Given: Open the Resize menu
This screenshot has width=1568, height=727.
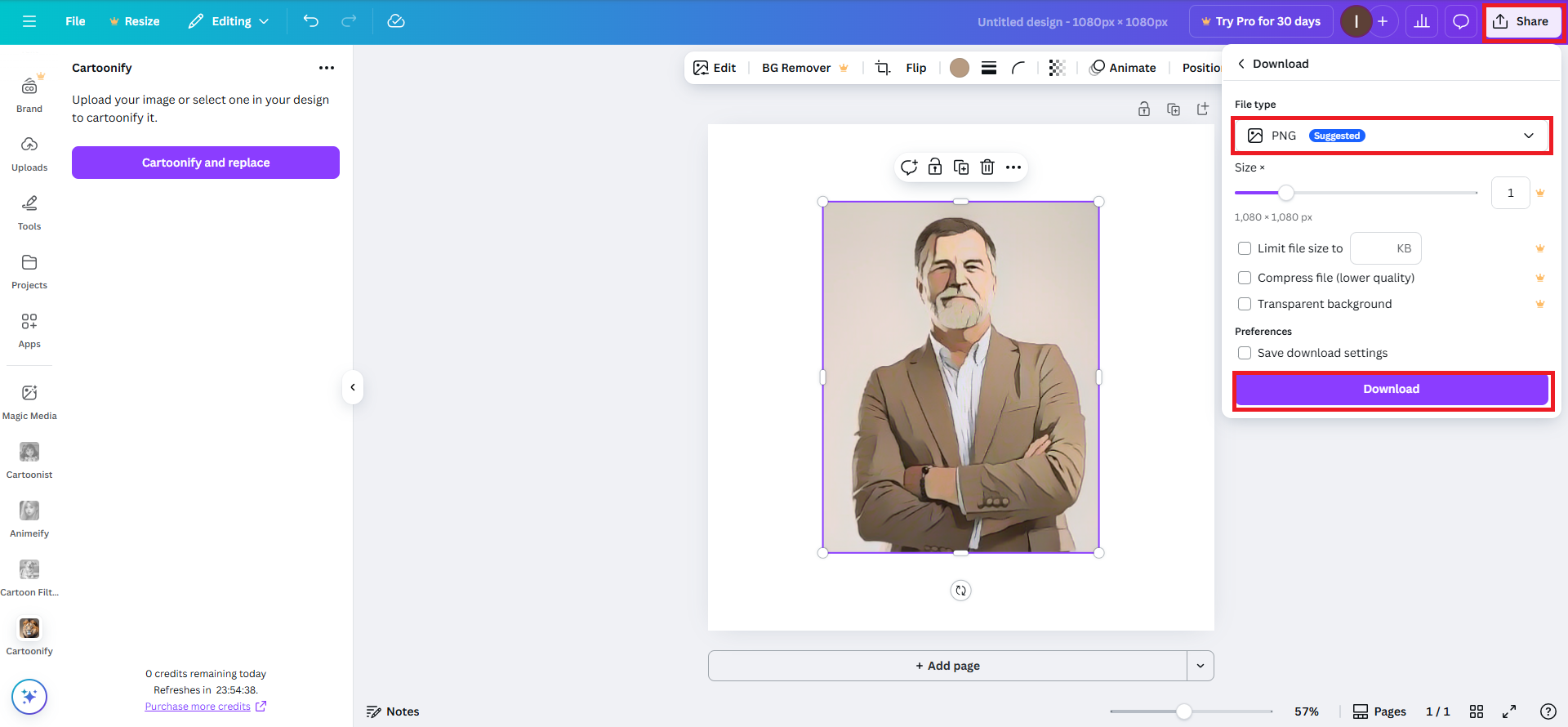Looking at the screenshot, I should [134, 21].
